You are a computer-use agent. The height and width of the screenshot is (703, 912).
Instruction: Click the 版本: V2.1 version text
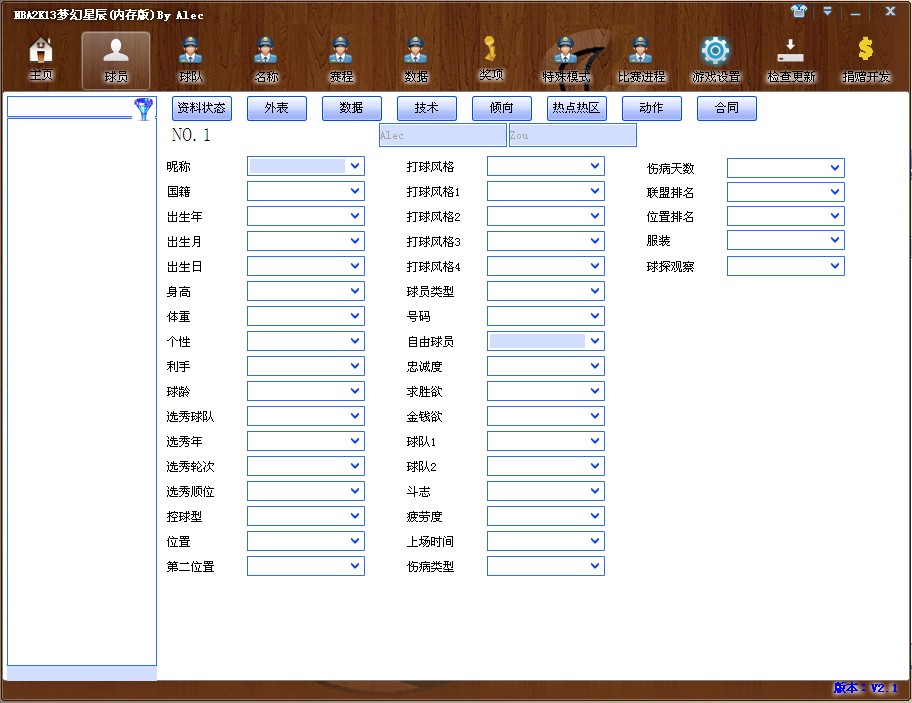(x=865, y=688)
